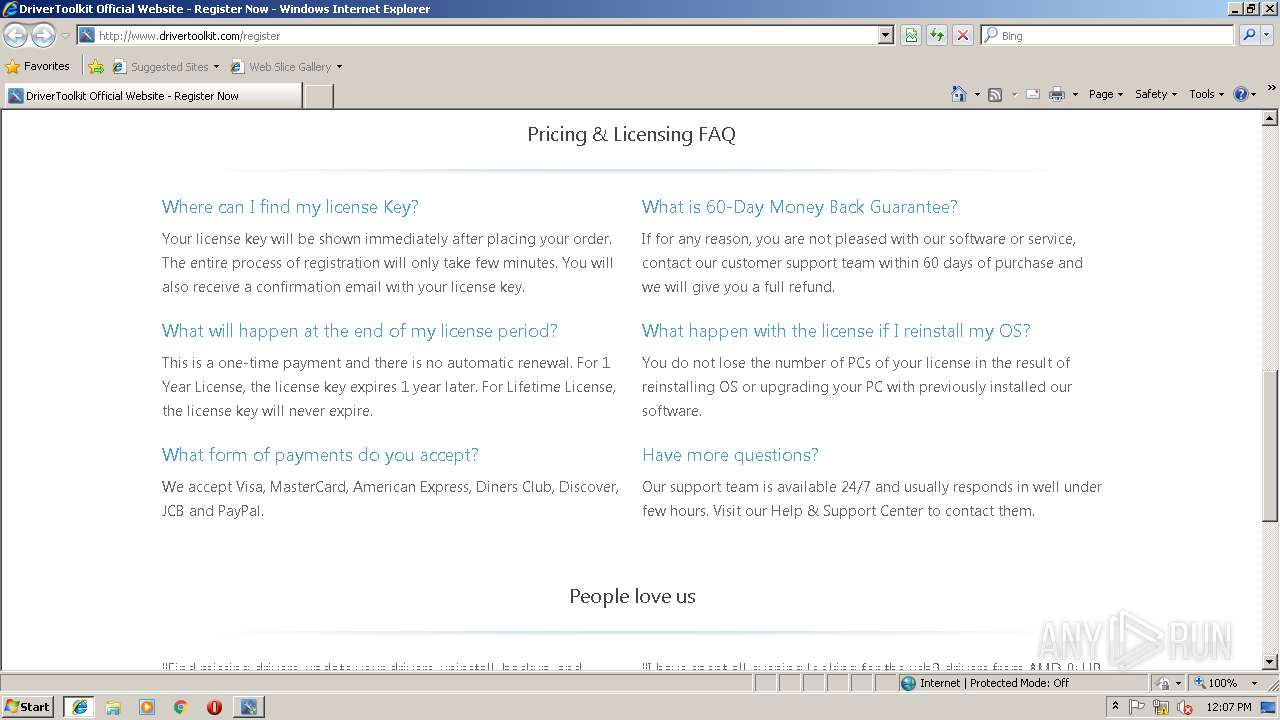Open the Safety menu
The image size is (1280, 720).
coord(1155,94)
